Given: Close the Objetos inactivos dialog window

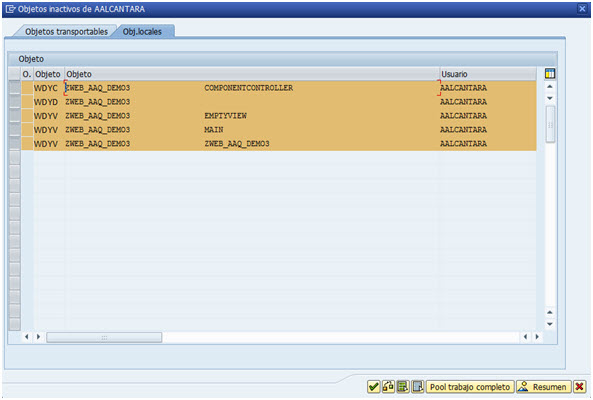Looking at the screenshot, I should [582, 9].
